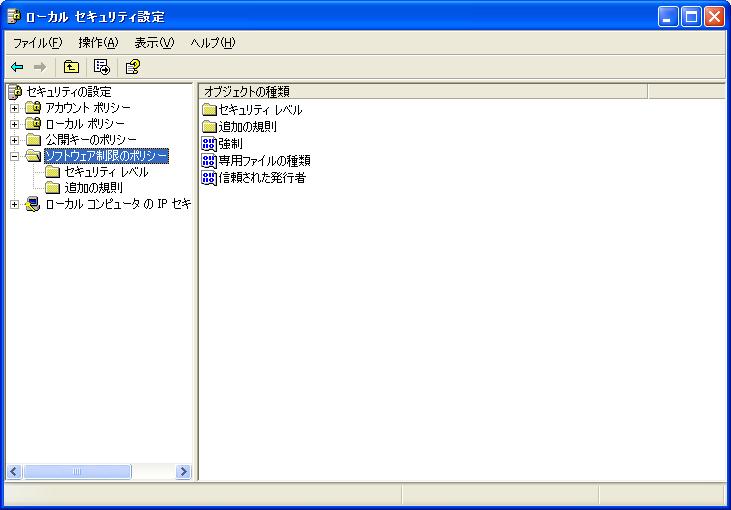This screenshot has width=731, height=510.
Task: Minimize the ローカル セキュリティ設定 window
Action: click(x=668, y=17)
